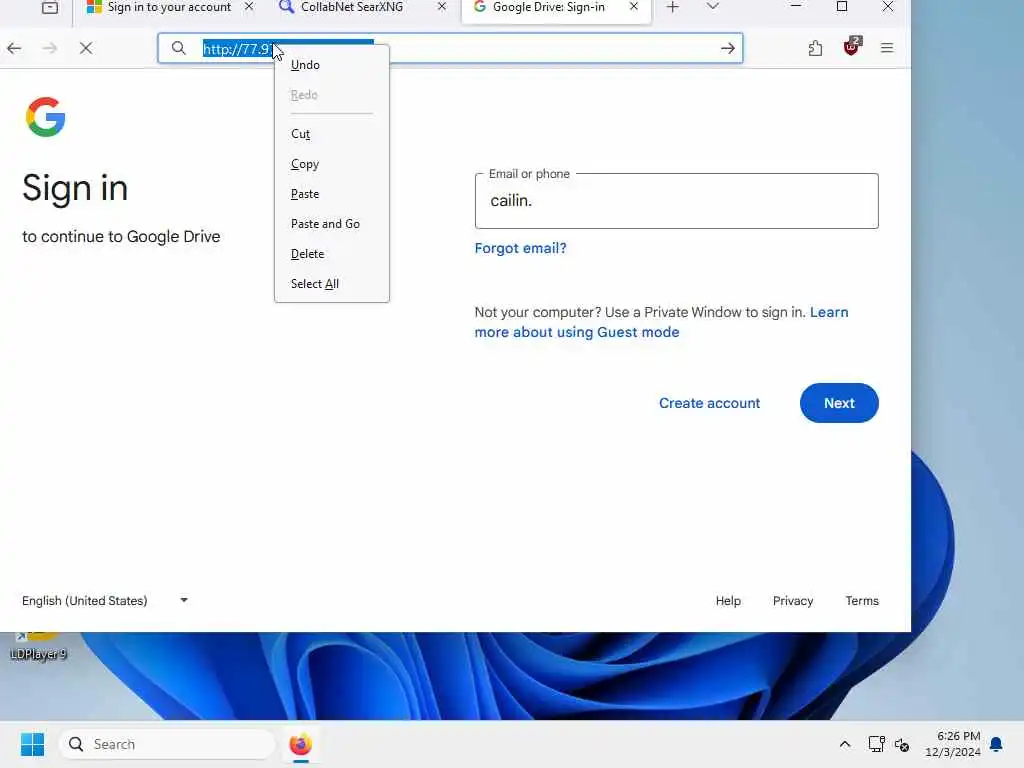The image size is (1024, 768).
Task: Expand the list all tabs chevron
Action: coord(712,7)
